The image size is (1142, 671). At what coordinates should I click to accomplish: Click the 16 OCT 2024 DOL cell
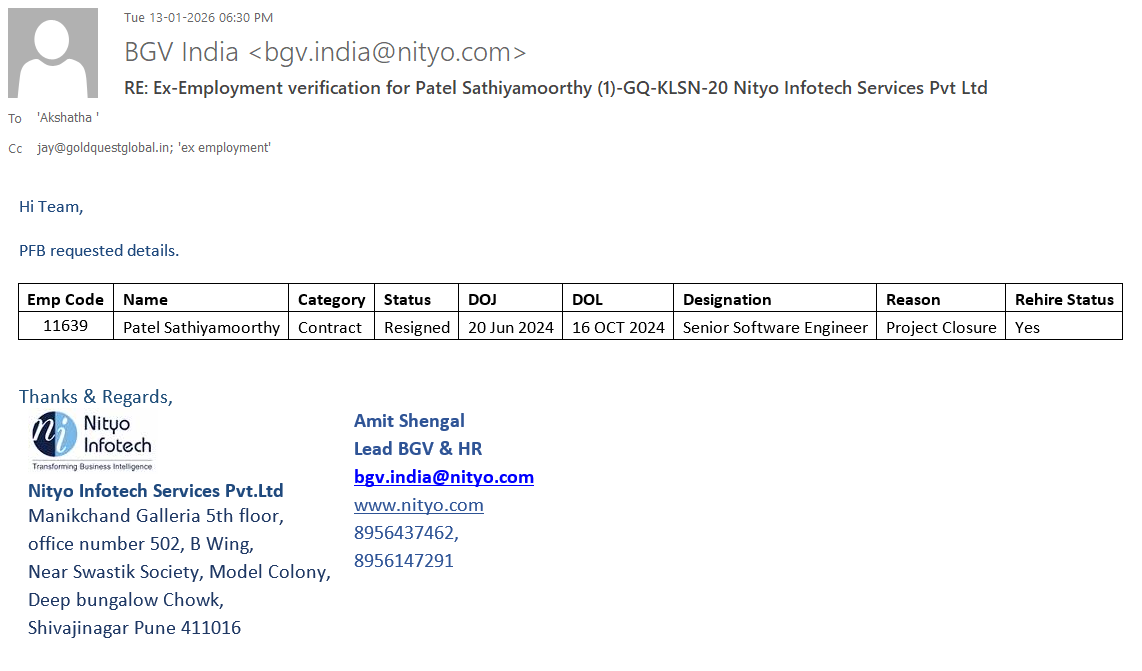[x=618, y=327]
